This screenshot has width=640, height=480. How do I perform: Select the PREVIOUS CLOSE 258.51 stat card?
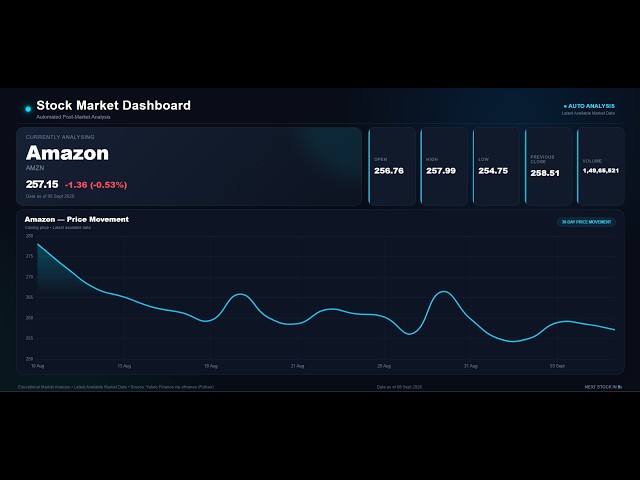[x=549, y=166]
